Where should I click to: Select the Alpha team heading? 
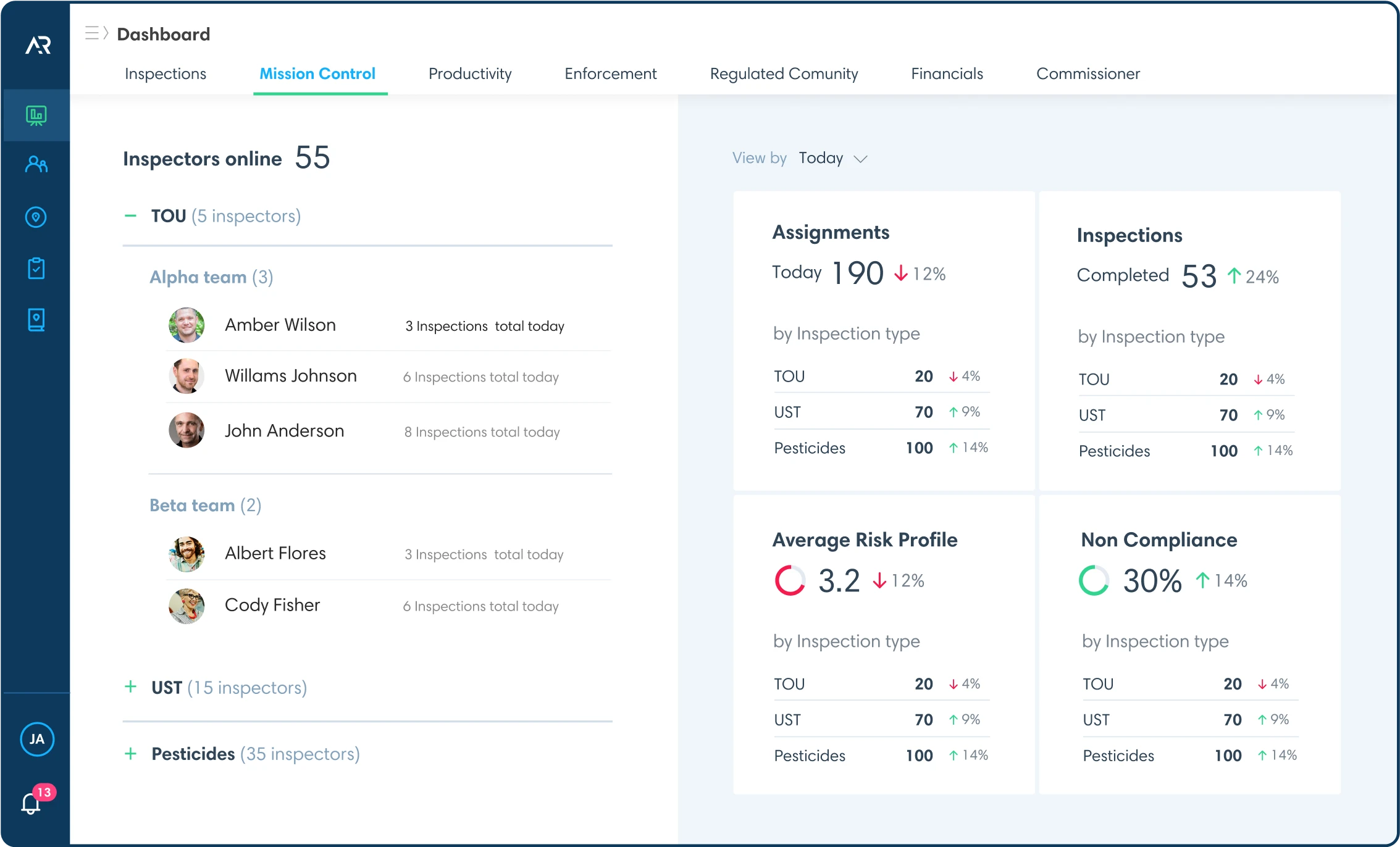tap(211, 277)
